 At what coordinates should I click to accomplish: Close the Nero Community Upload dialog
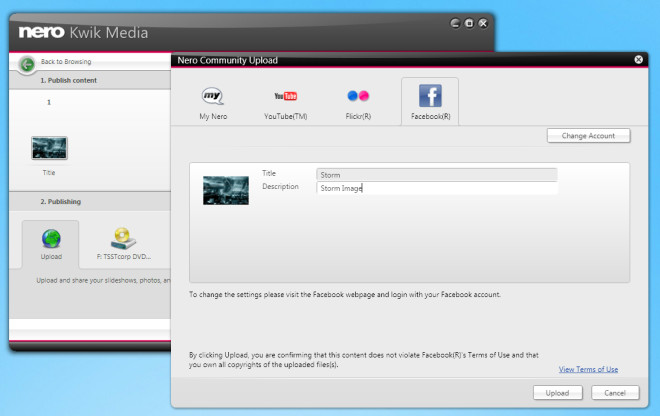tap(639, 60)
